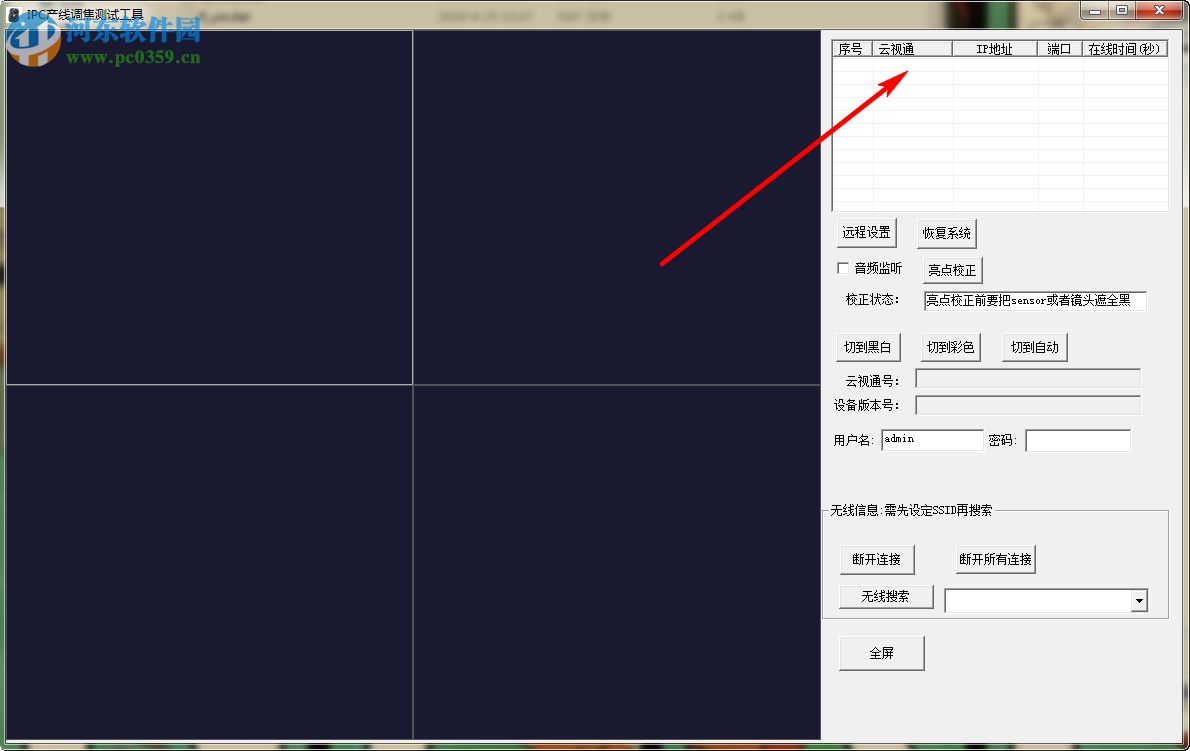Disconnect all devices using 断开所有连接
The width and height of the screenshot is (1190, 751).
[x=996, y=559]
